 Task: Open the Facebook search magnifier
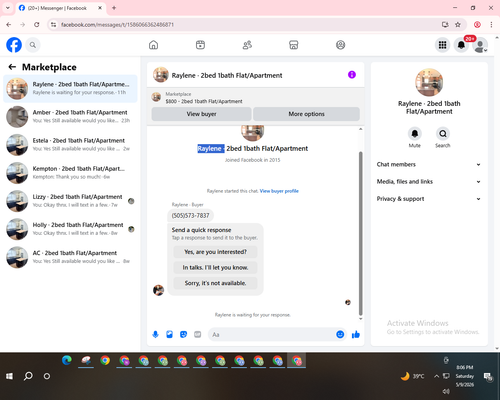coord(33,45)
